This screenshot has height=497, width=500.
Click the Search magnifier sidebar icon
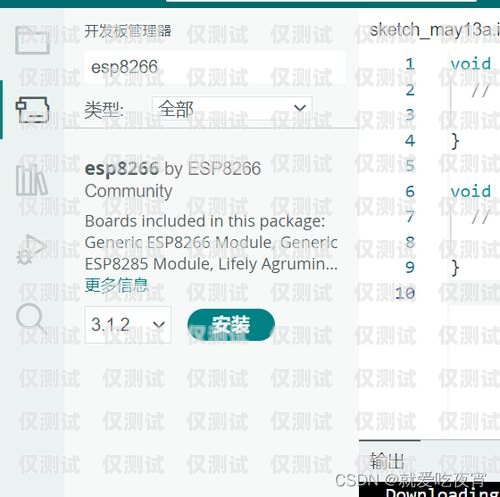(x=31, y=319)
